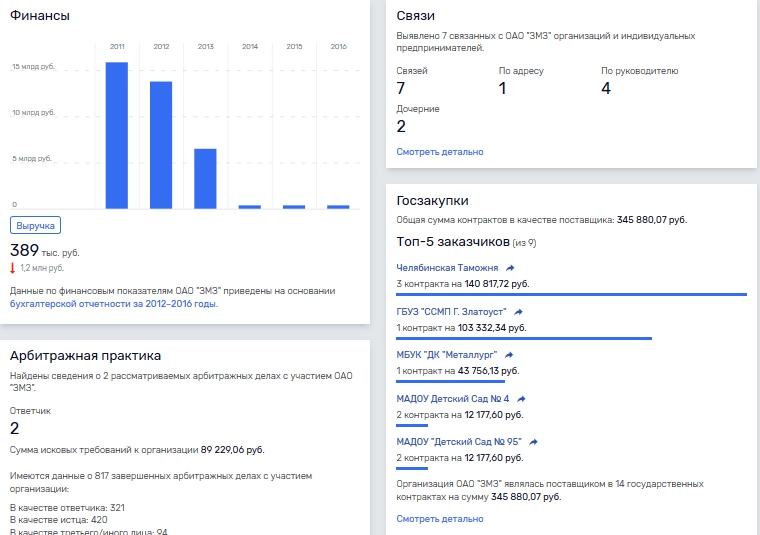
Task: Select the Выручка button under the chart
Action: (x=35, y=225)
